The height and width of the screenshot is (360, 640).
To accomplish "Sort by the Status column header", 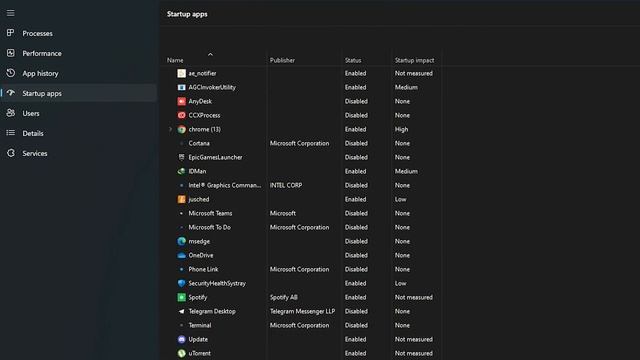I will click(353, 60).
